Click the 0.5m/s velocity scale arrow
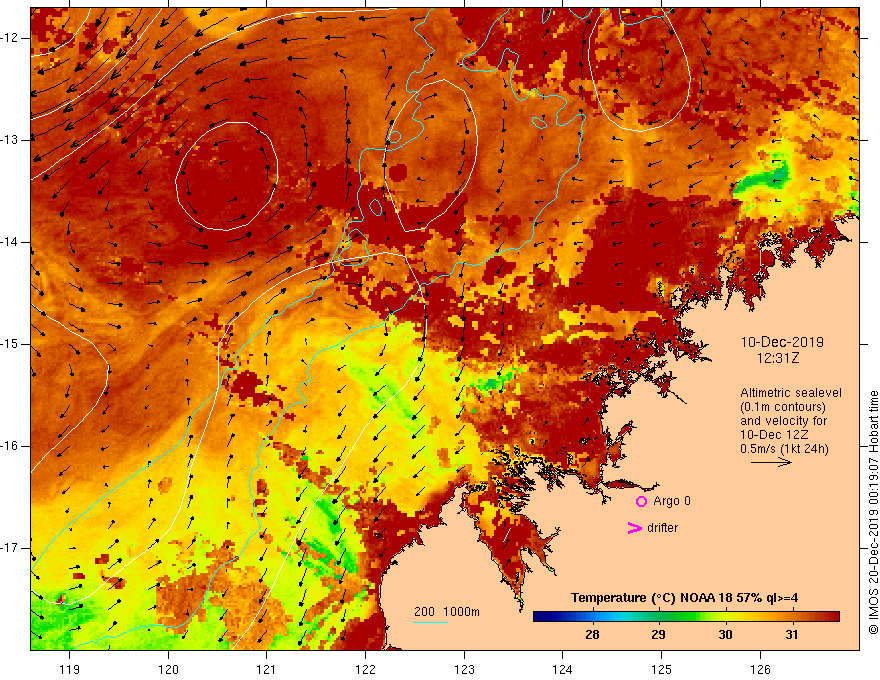The image size is (880, 680). [x=771, y=462]
